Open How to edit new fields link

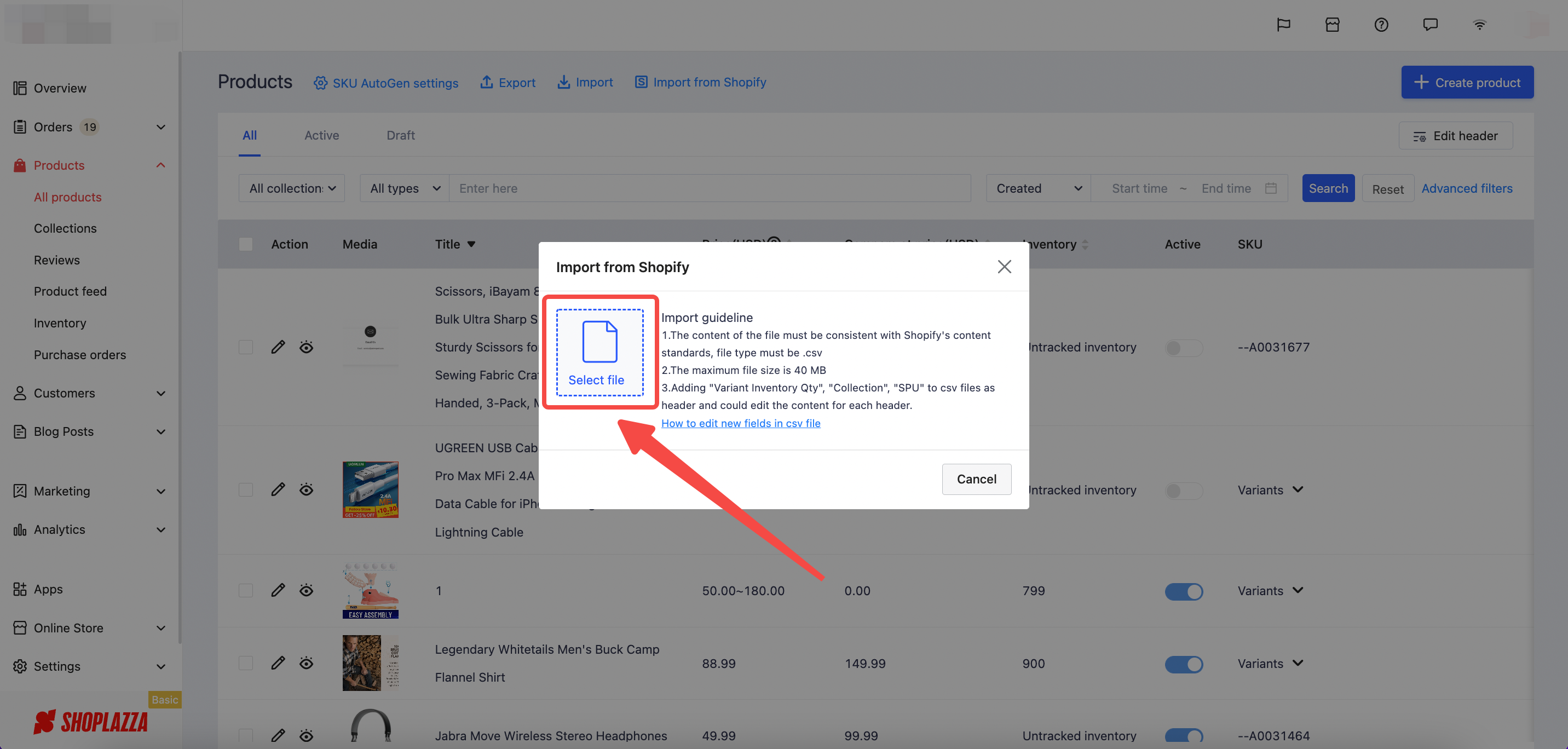(740, 423)
